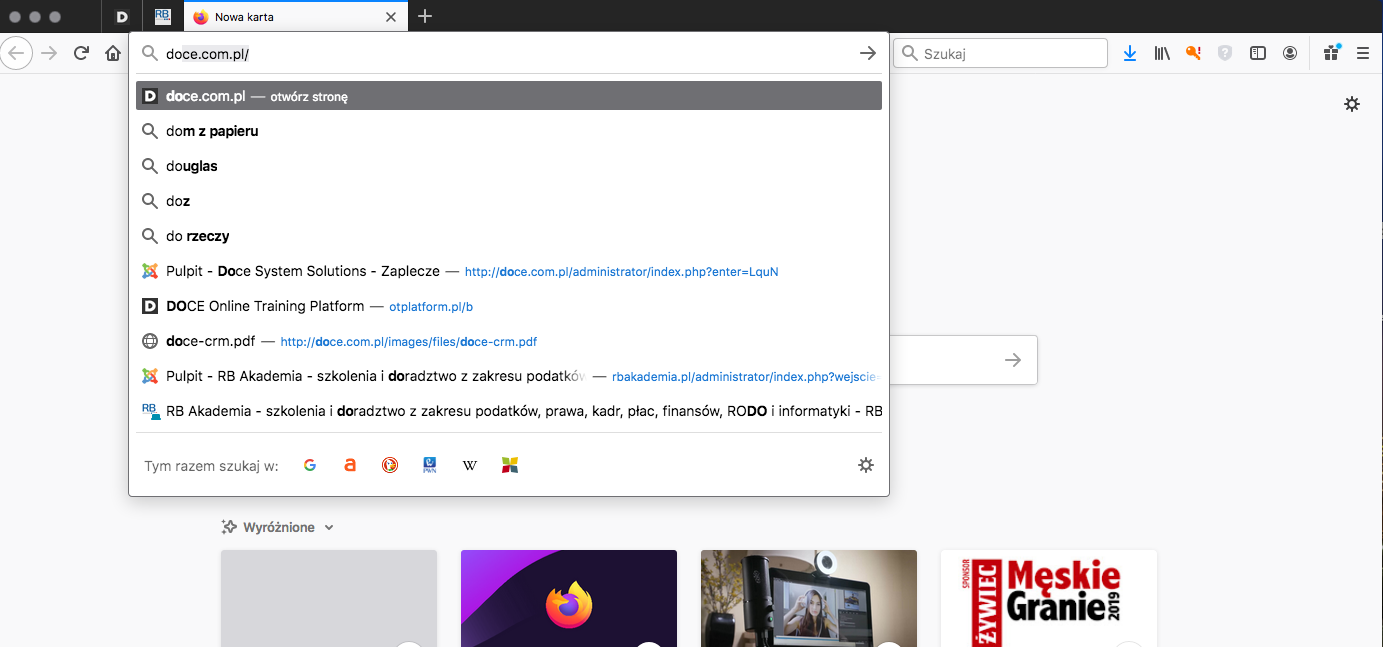Click the gift box What's New icon

click(x=1331, y=53)
